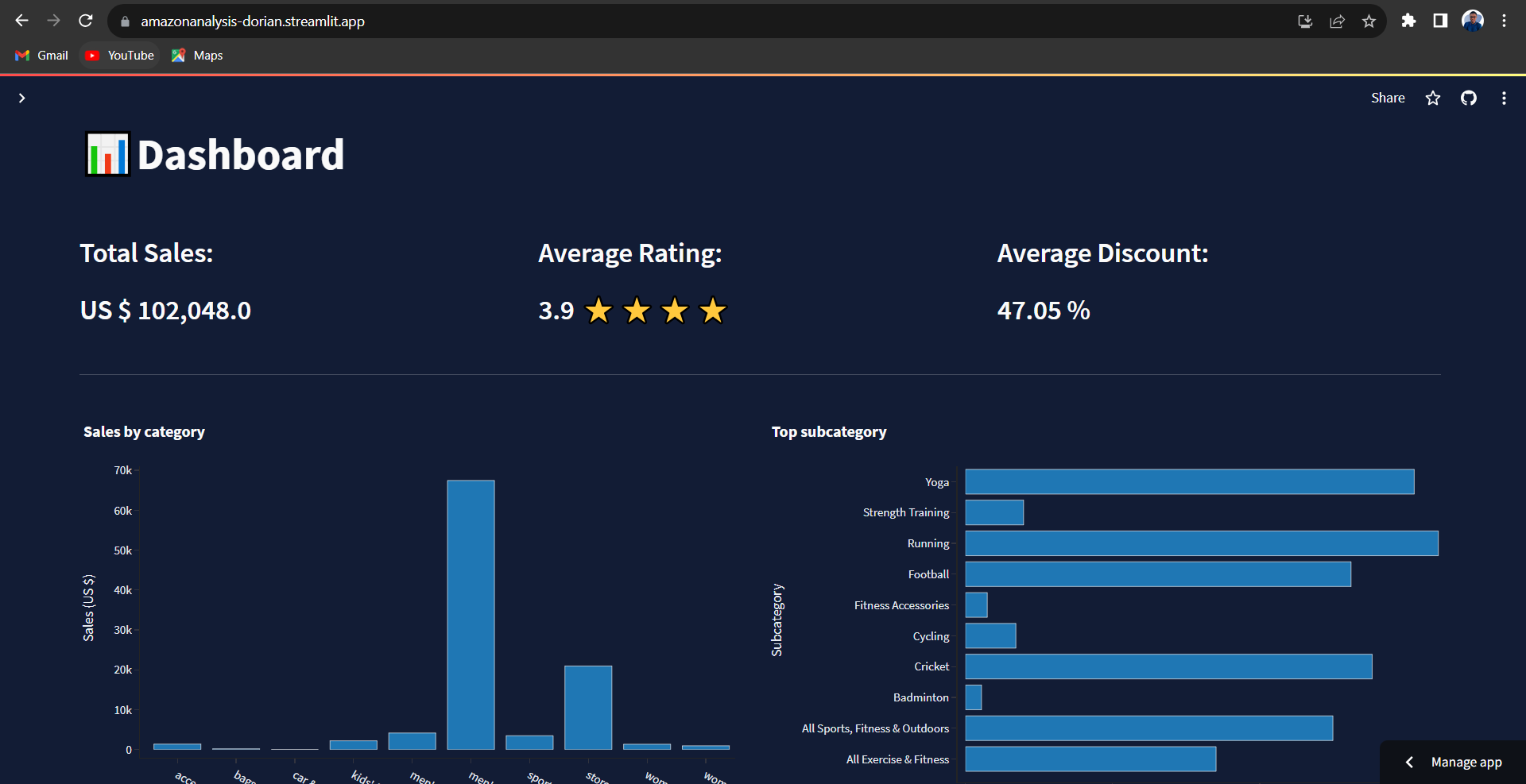Open the YouTube bookmark
This screenshot has height=784, width=1526.
click(120, 56)
